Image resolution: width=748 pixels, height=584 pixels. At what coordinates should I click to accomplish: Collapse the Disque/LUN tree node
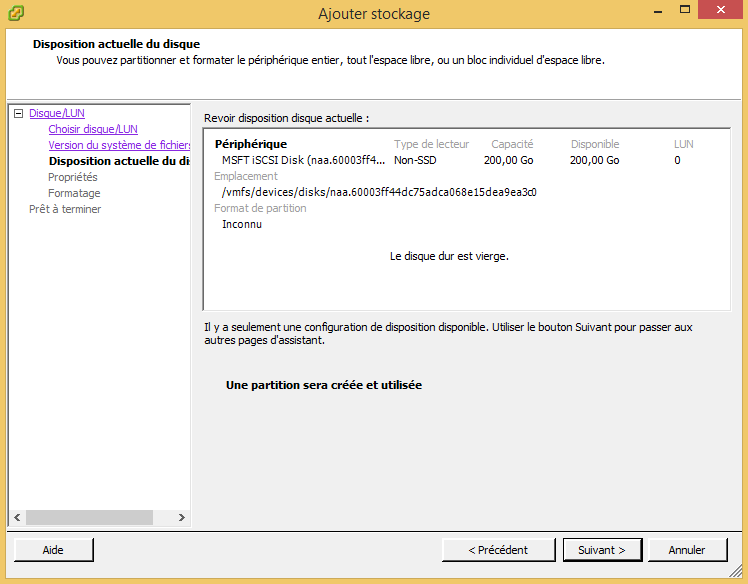pos(18,114)
